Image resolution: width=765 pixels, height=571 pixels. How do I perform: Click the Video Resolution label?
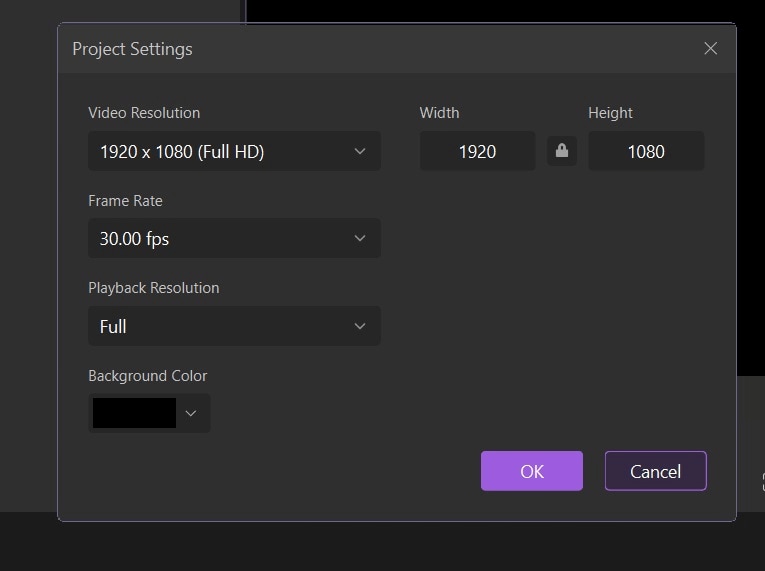144,113
